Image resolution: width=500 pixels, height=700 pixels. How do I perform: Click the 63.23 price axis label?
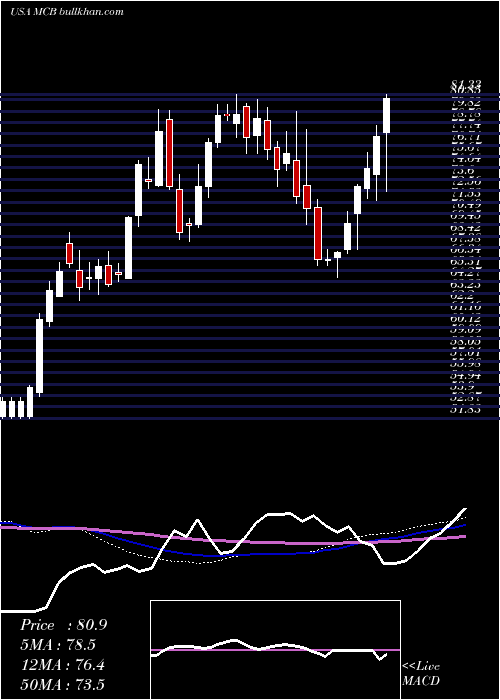click(x=465, y=284)
